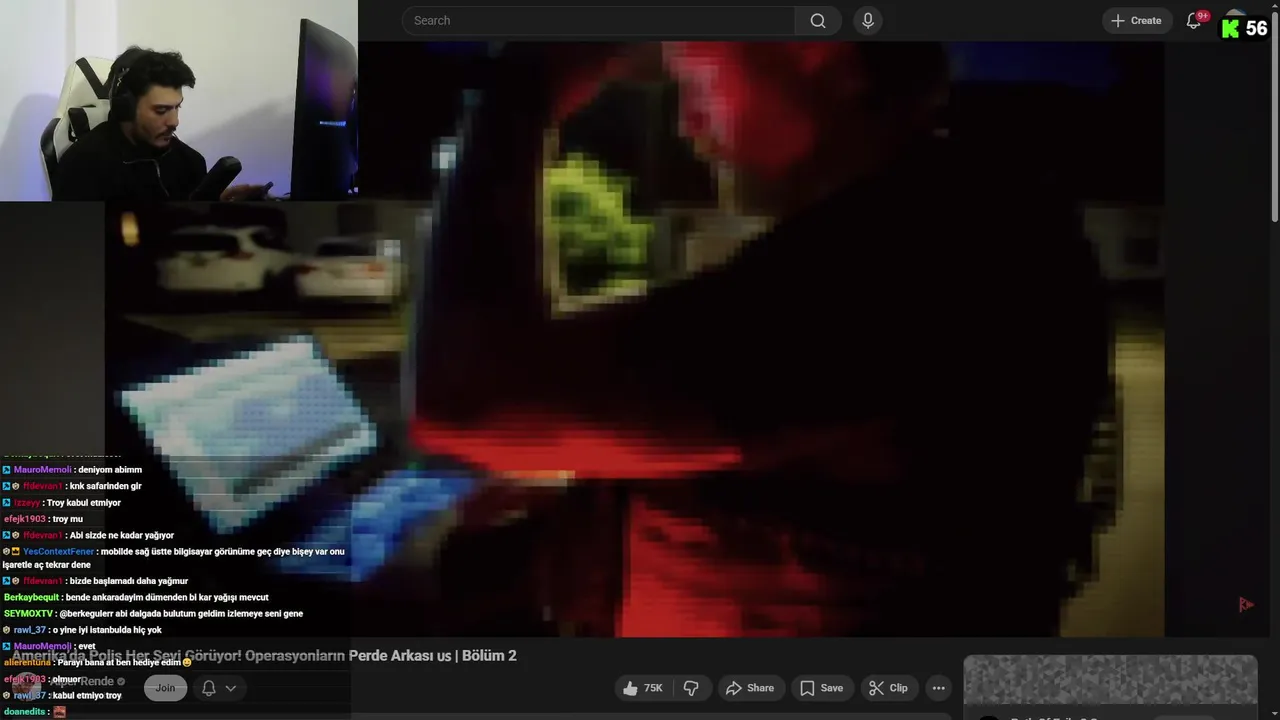Click the magnifier search button

pos(818,20)
